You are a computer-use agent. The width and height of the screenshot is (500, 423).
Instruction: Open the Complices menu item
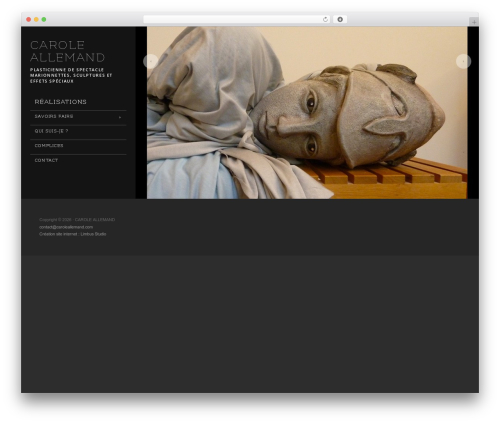49,146
